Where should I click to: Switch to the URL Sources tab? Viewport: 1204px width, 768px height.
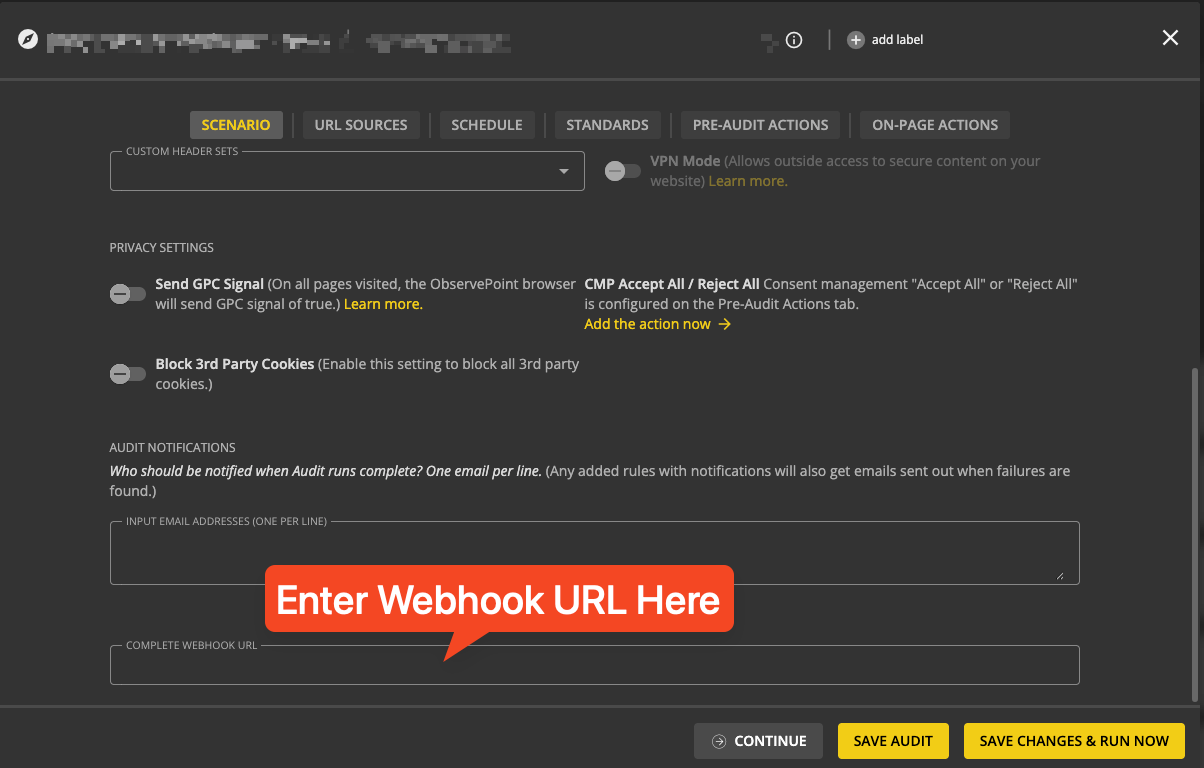tap(360, 124)
